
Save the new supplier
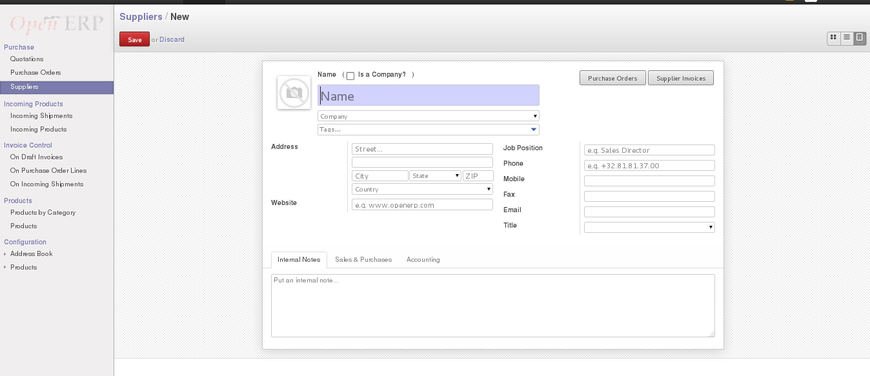coord(134,39)
